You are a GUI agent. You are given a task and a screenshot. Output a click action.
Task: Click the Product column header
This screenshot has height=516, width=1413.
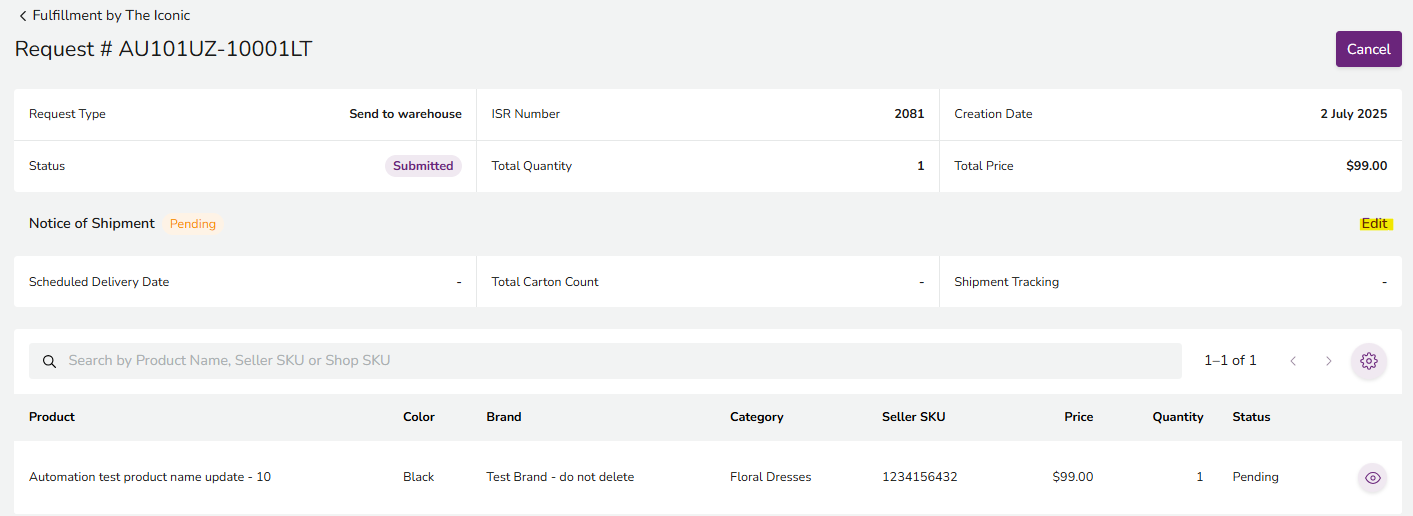point(52,417)
